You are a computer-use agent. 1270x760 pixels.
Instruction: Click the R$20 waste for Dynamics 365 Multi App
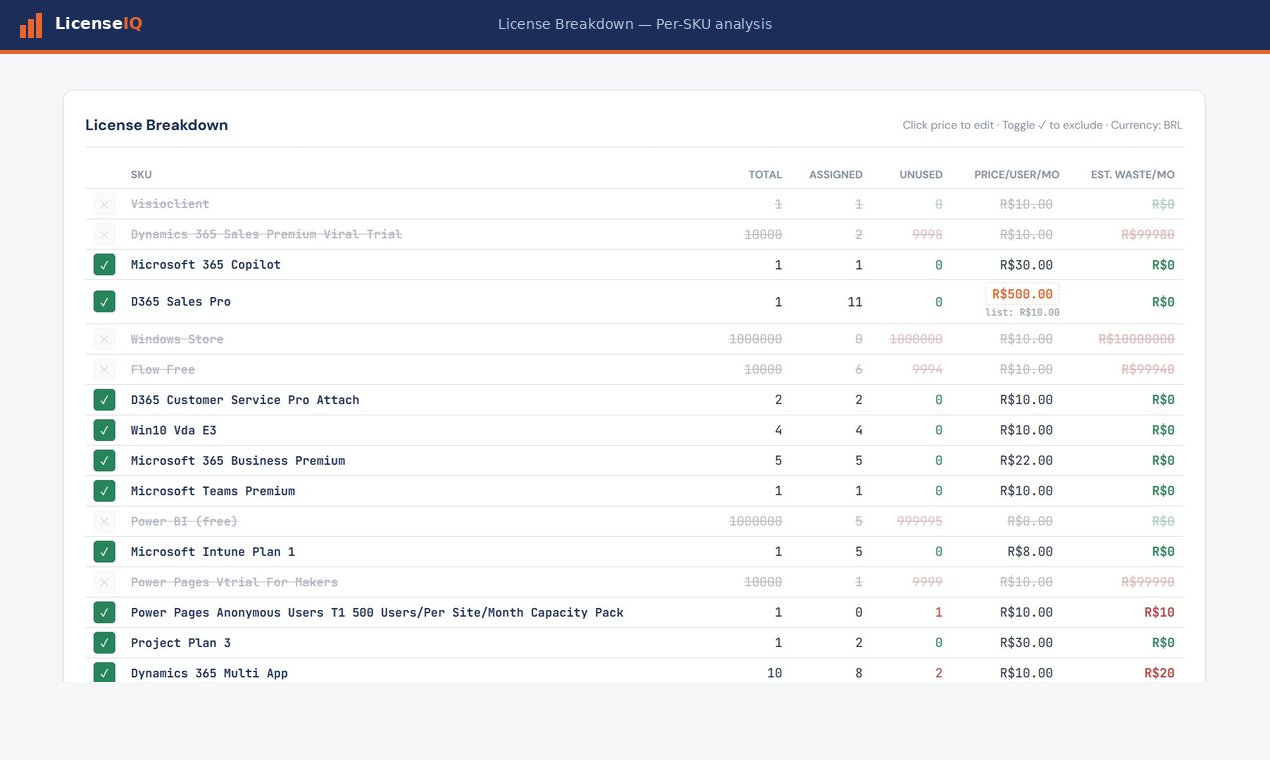point(1160,673)
